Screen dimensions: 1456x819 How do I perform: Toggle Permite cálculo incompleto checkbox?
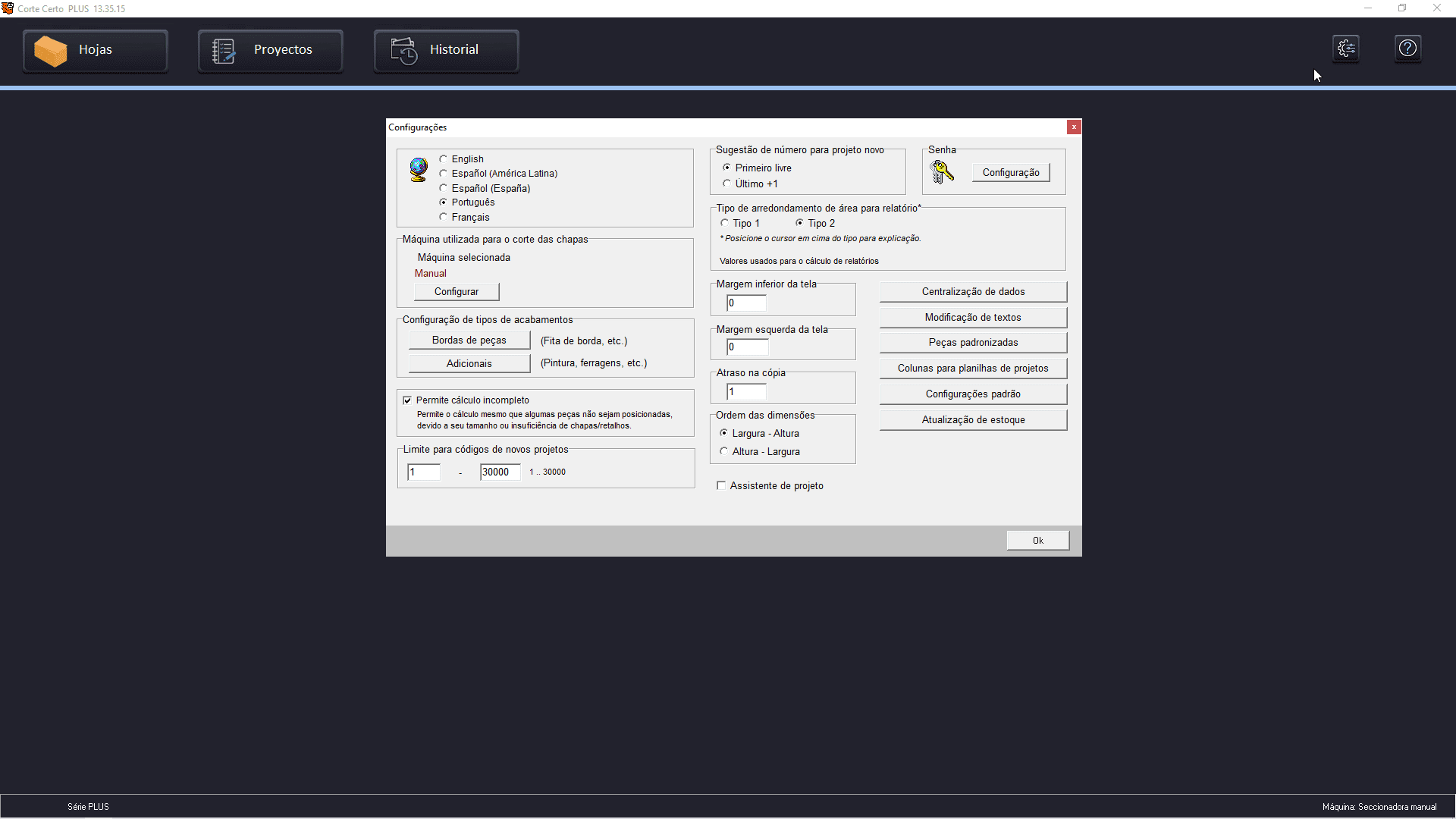coord(407,400)
